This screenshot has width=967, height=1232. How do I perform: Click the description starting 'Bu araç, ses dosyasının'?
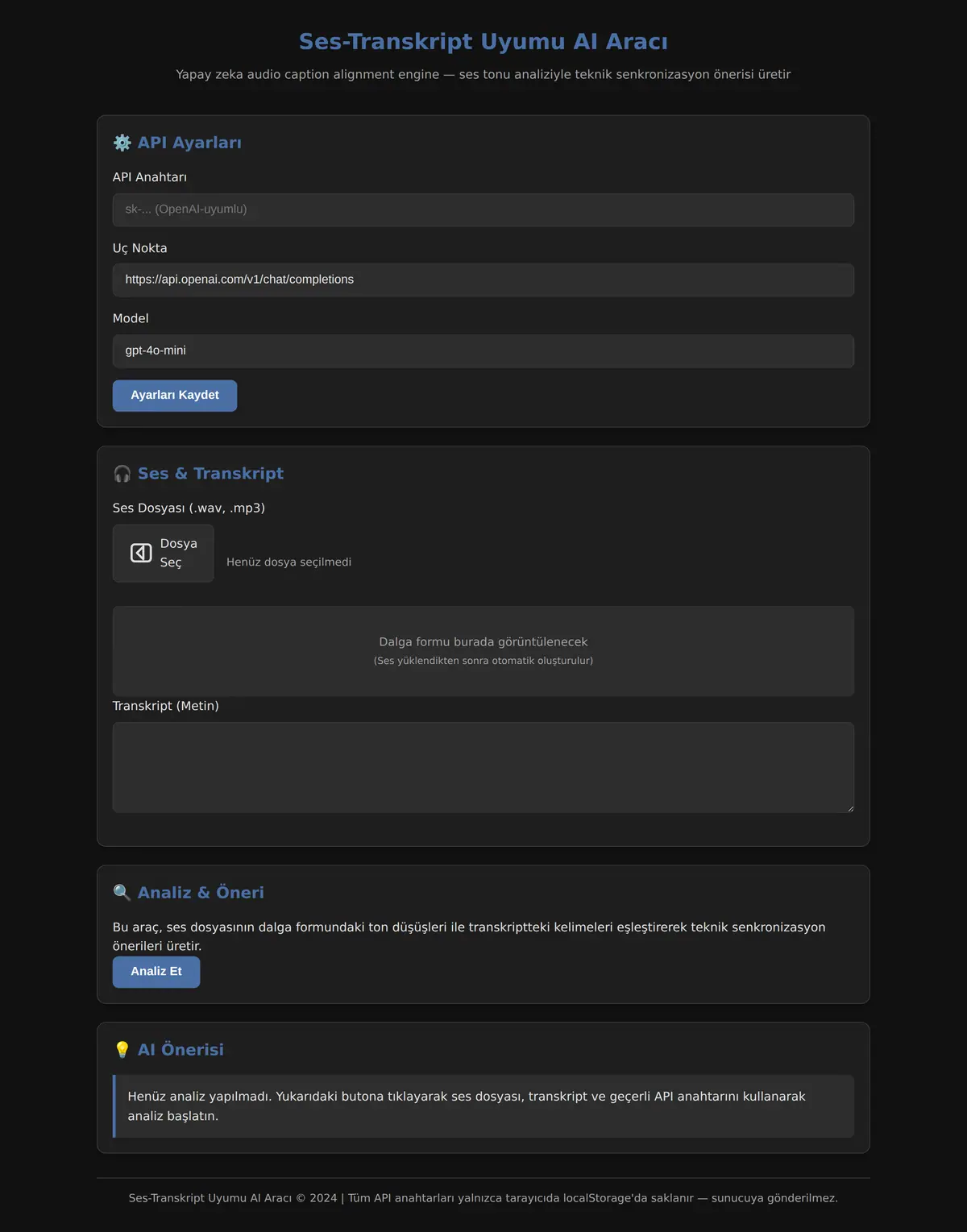click(469, 936)
